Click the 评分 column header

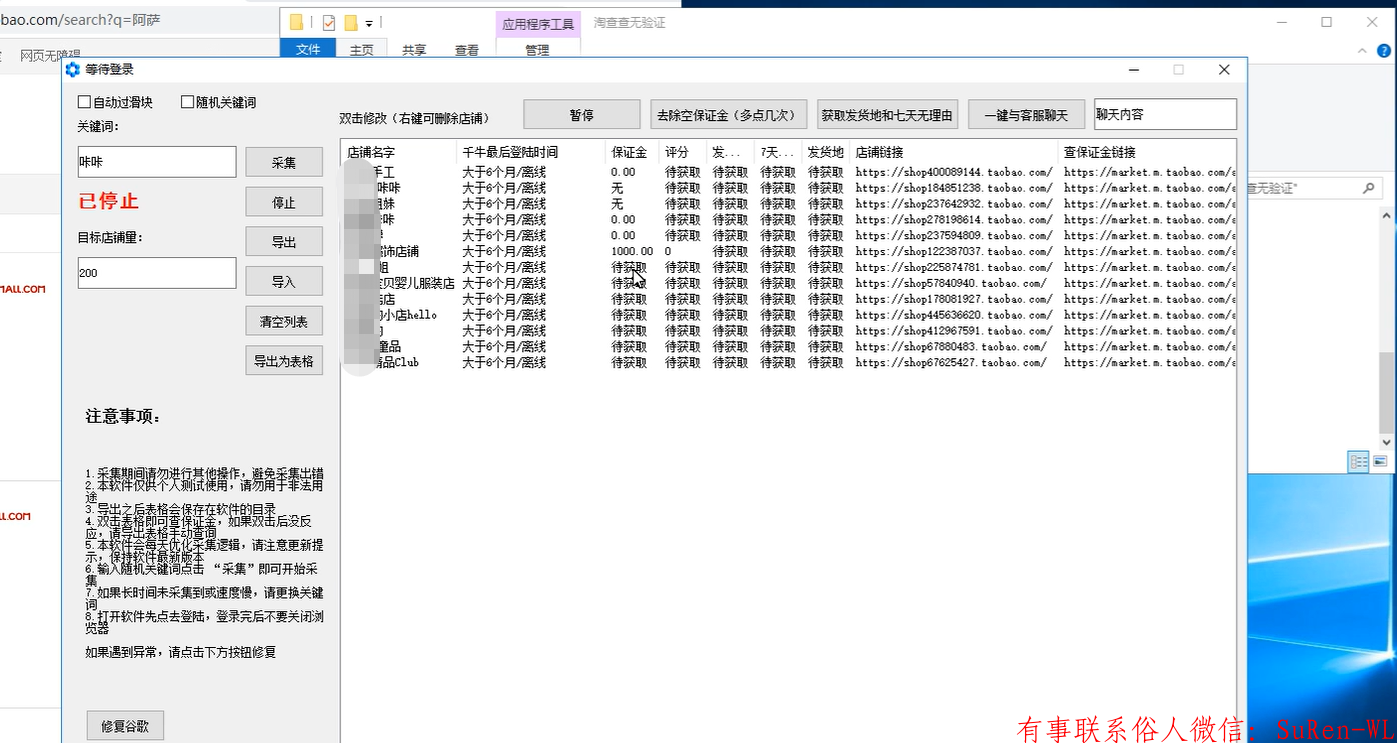pos(683,152)
